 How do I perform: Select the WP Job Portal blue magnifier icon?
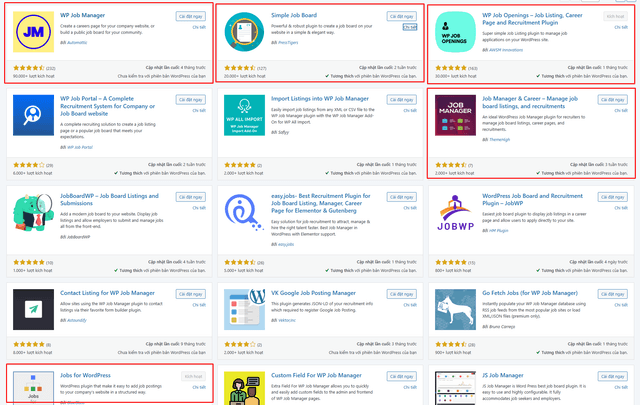point(33,115)
